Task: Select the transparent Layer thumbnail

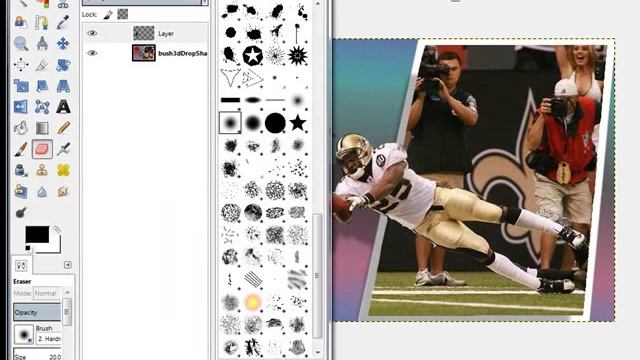Action: (x=144, y=33)
